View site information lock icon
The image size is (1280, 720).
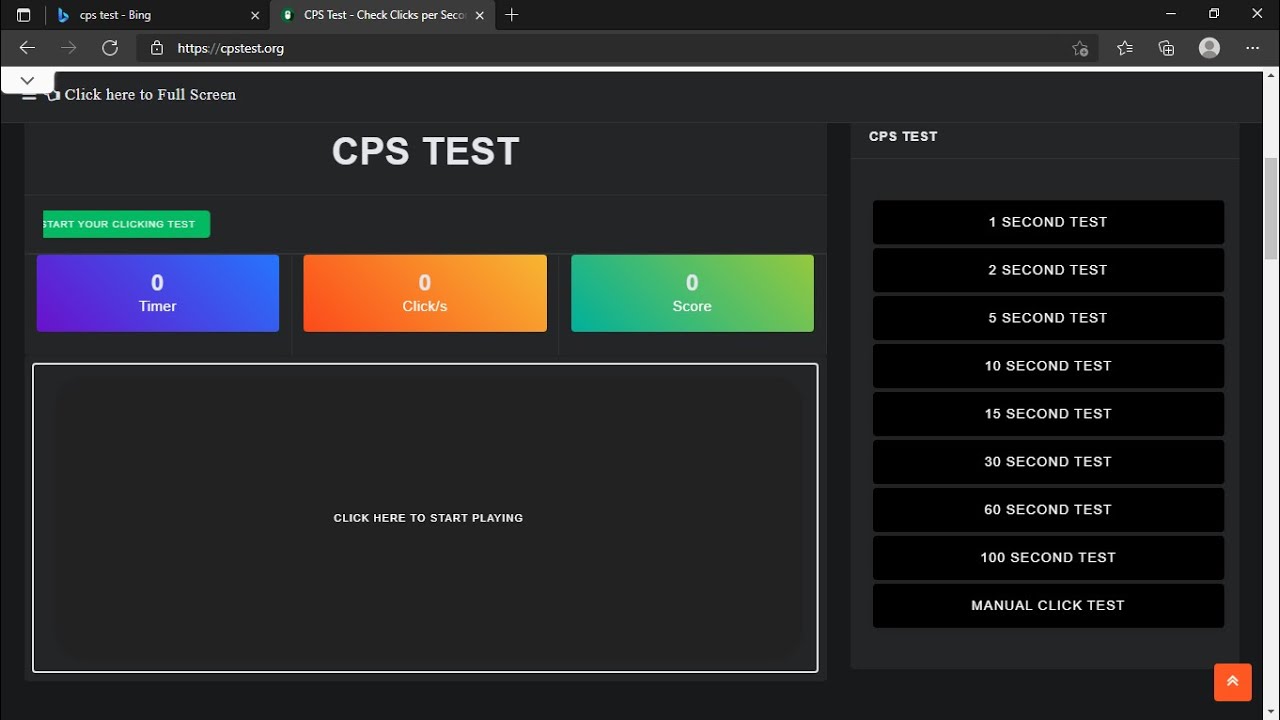(157, 48)
